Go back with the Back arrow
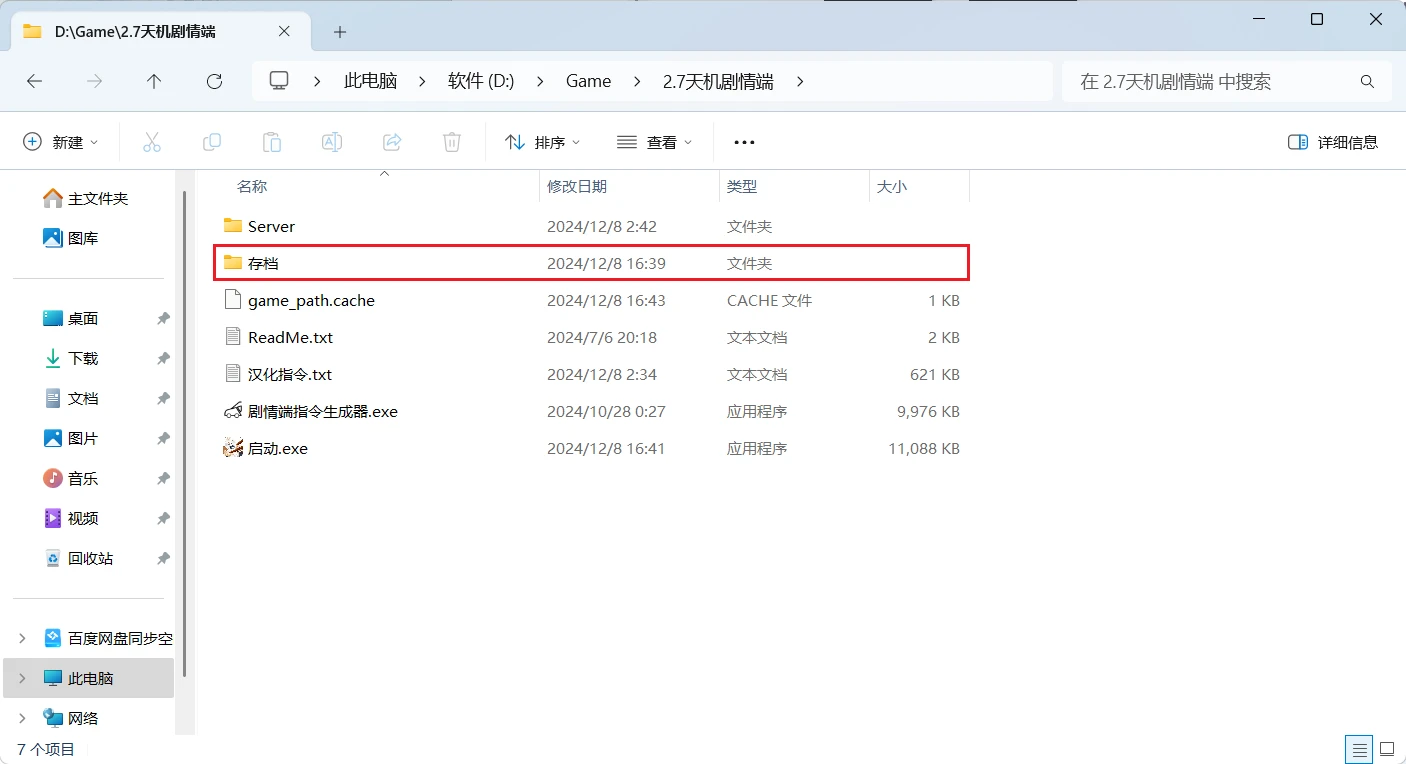The width and height of the screenshot is (1406, 764). click(34, 82)
